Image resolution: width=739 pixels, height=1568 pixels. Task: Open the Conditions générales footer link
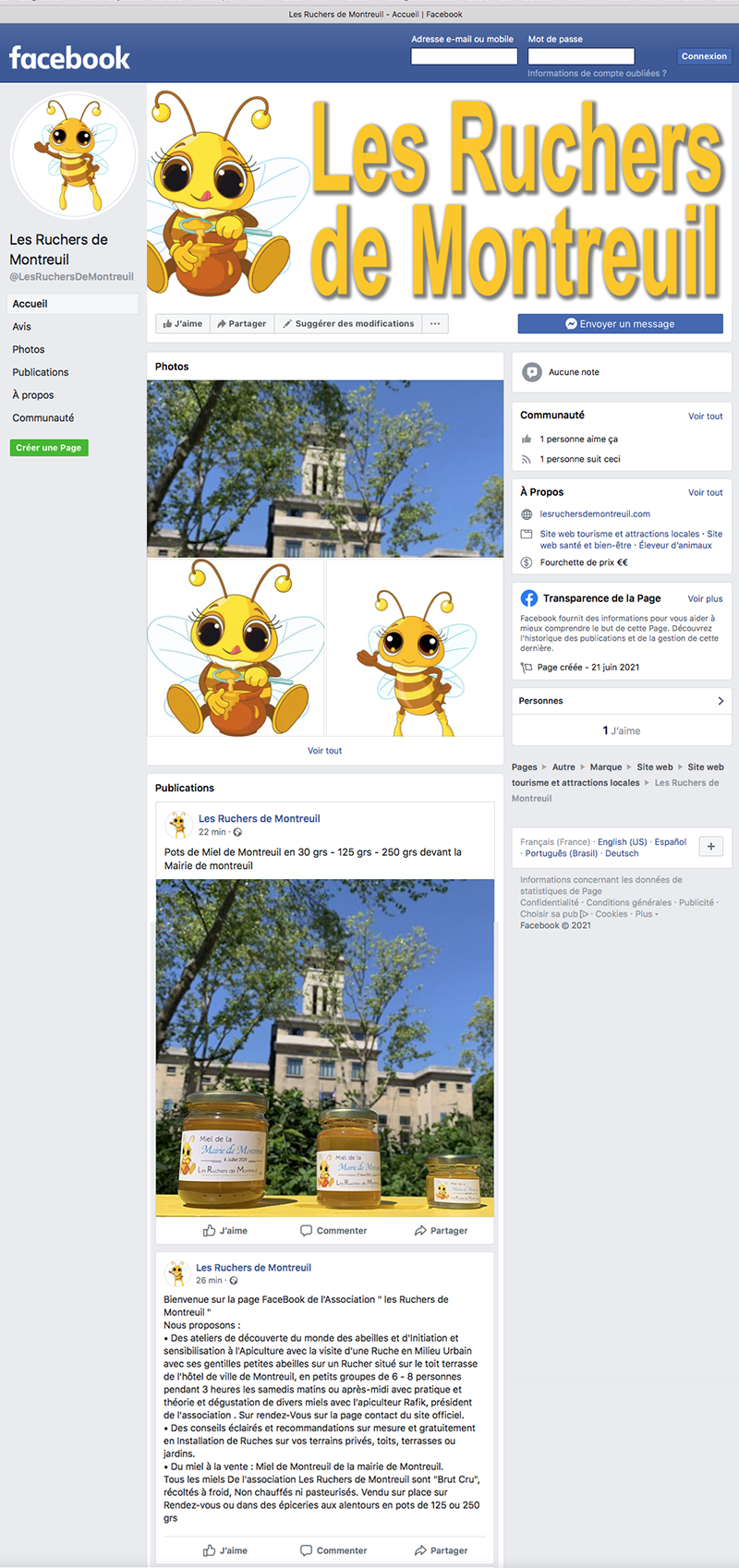(629, 903)
